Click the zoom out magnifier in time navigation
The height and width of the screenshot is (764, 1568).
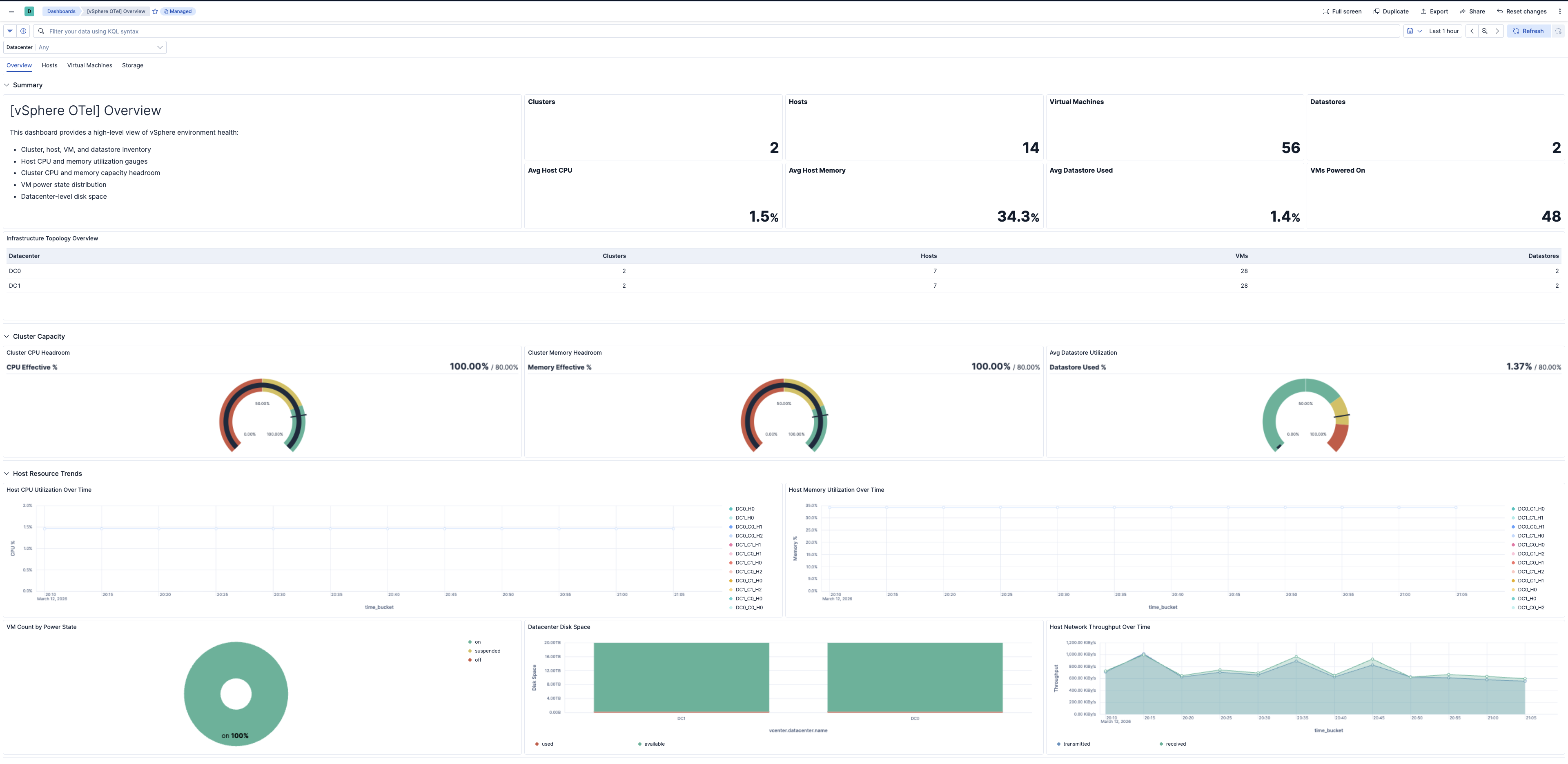pos(1485,31)
